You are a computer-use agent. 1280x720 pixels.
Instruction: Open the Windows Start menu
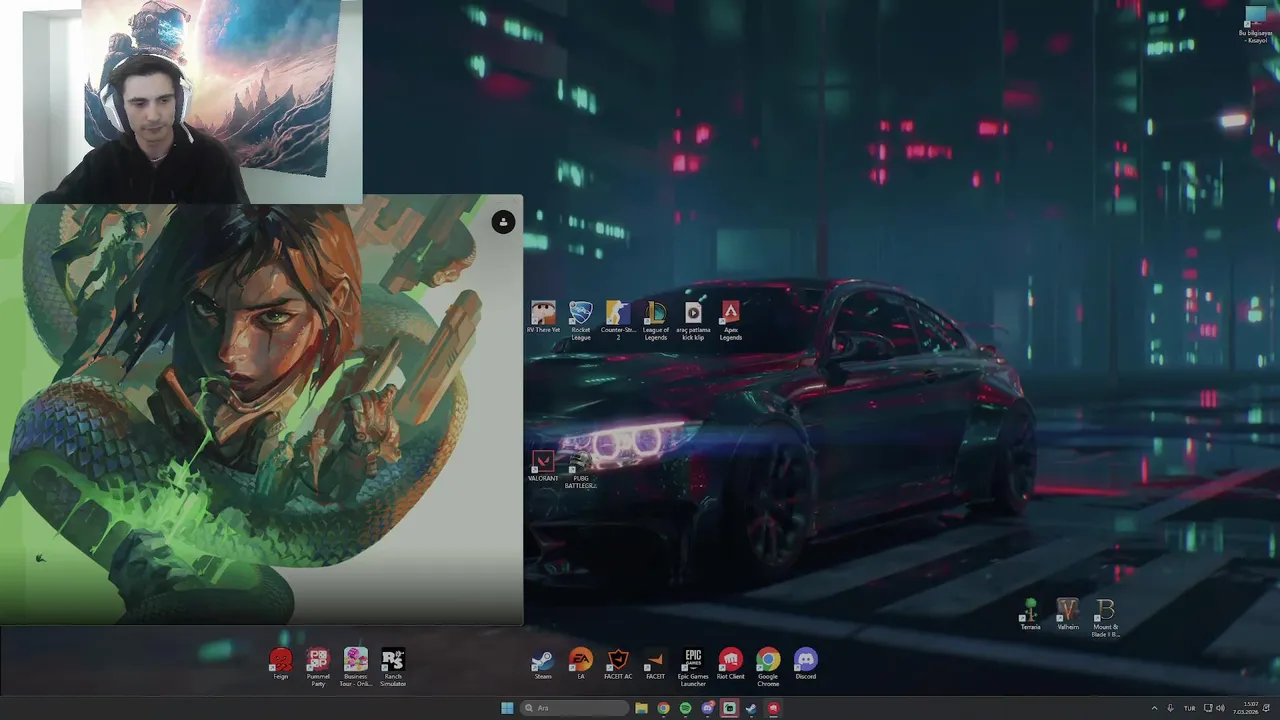(507, 708)
